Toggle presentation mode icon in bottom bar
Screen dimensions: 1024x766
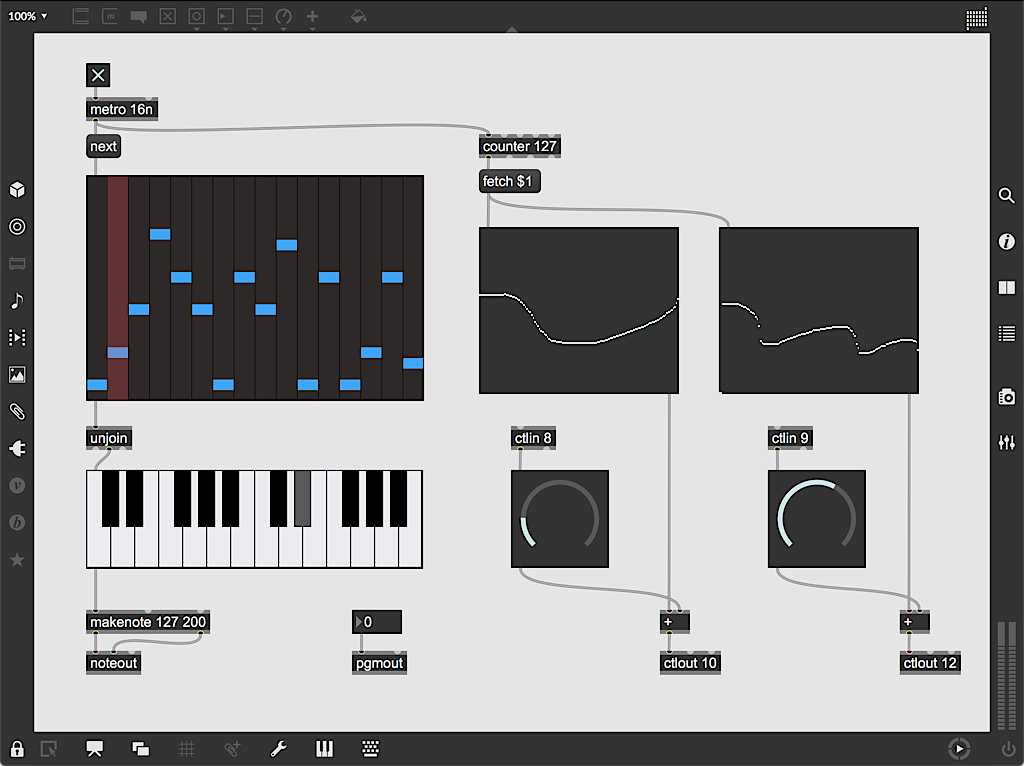coord(95,748)
